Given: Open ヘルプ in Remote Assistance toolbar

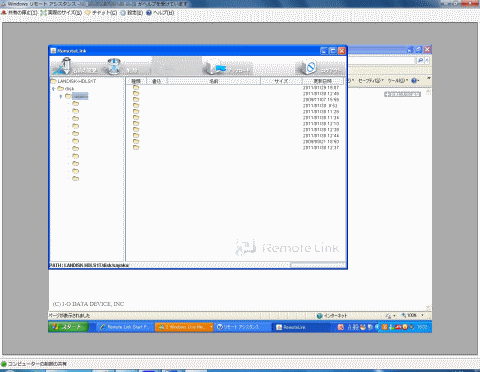Looking at the screenshot, I should click(x=163, y=13).
